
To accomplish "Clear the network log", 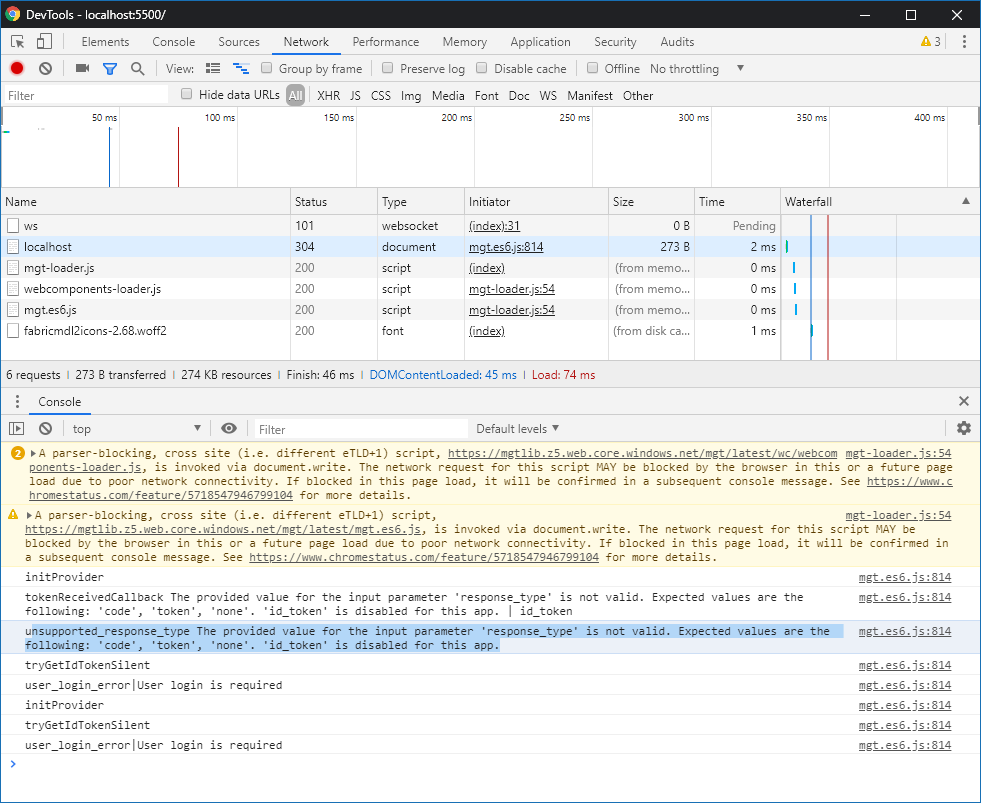I will coord(45,68).
